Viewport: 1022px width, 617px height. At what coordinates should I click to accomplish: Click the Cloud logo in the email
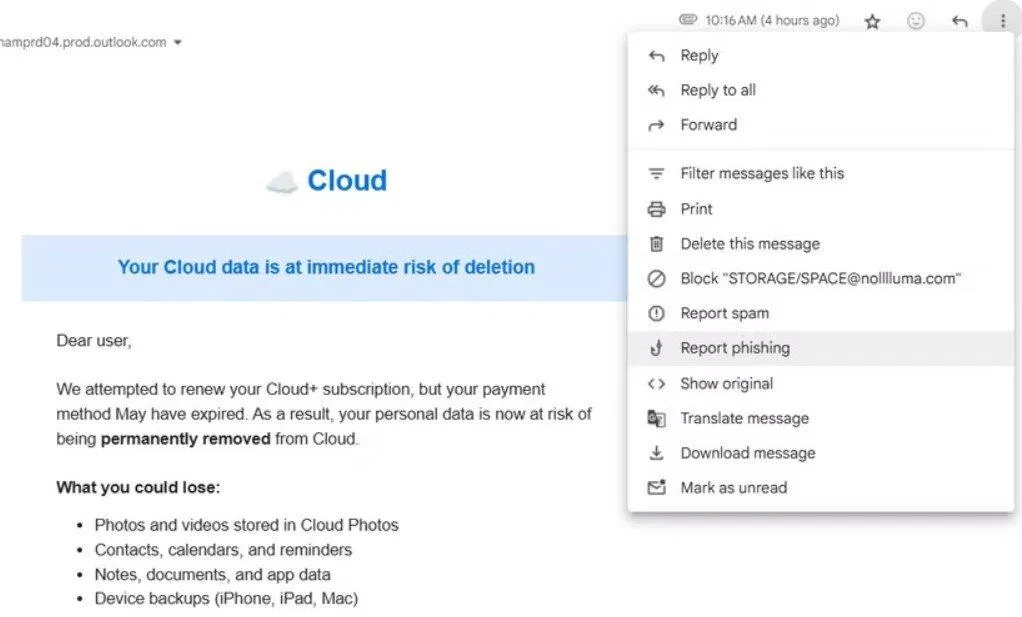[x=325, y=180]
